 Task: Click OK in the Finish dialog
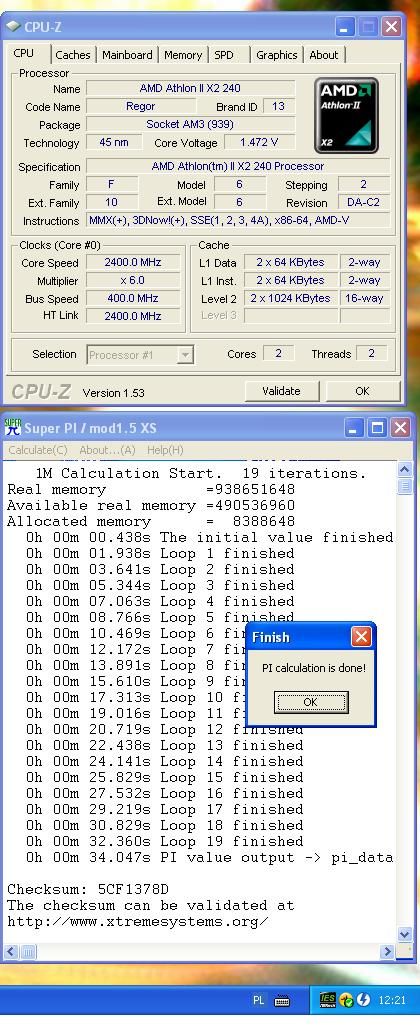(x=311, y=702)
